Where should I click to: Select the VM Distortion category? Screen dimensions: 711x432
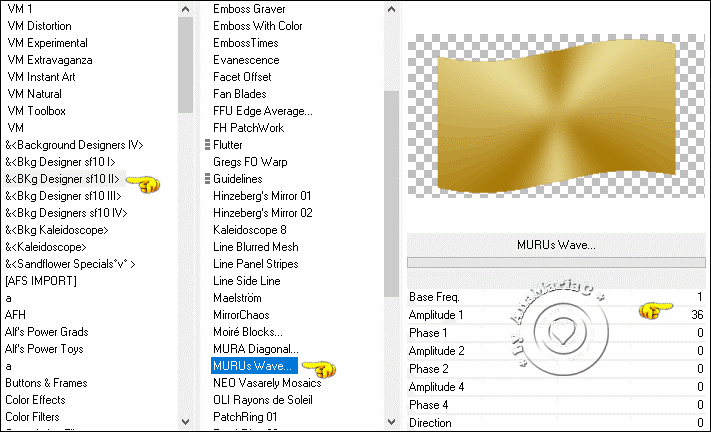(39, 26)
